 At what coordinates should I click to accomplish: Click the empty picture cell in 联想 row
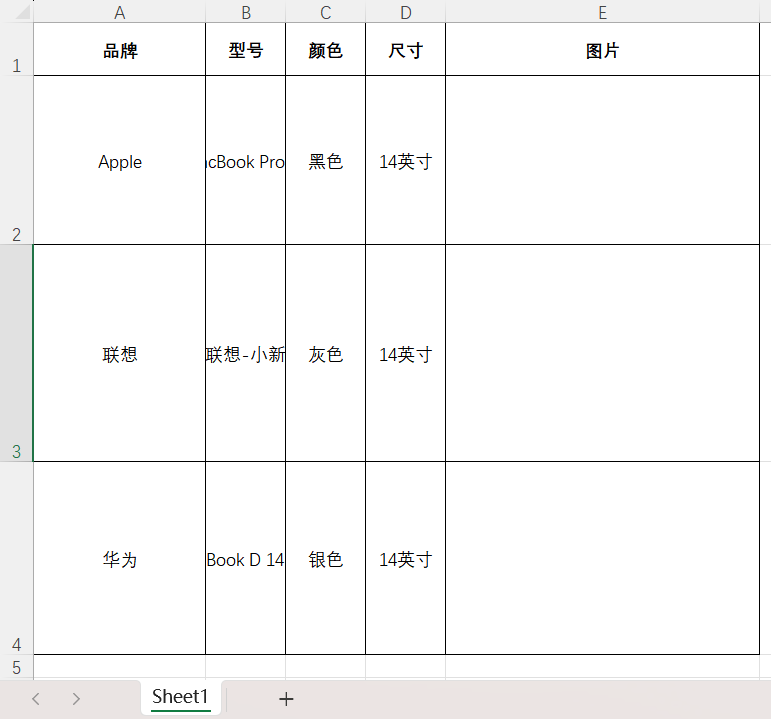(602, 353)
